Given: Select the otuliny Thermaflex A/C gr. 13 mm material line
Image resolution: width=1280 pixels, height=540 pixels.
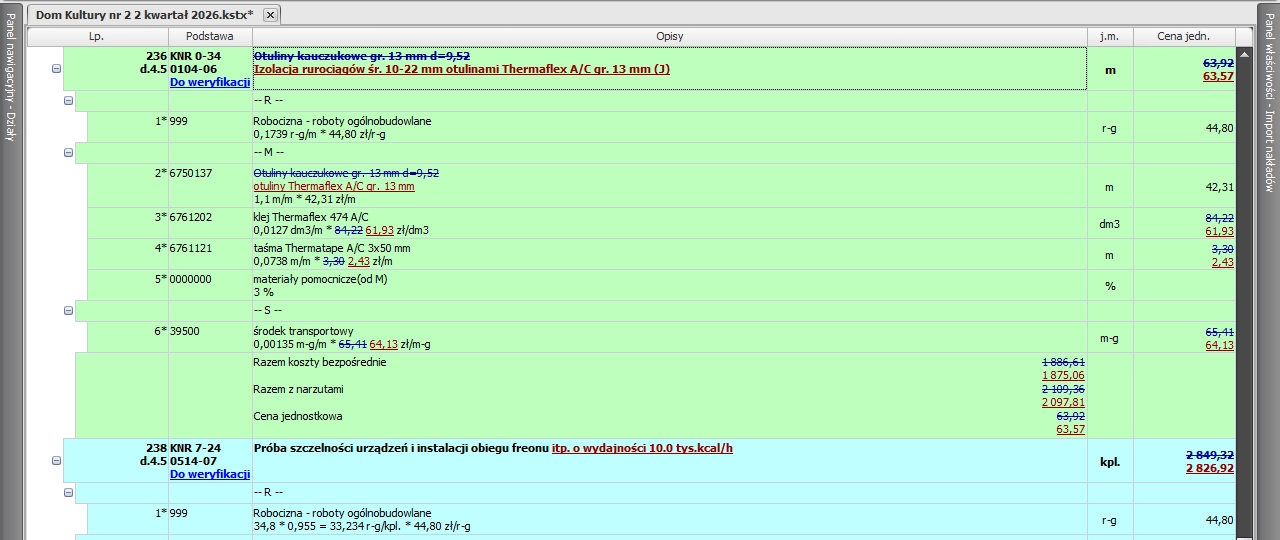Looking at the screenshot, I should point(334,186).
